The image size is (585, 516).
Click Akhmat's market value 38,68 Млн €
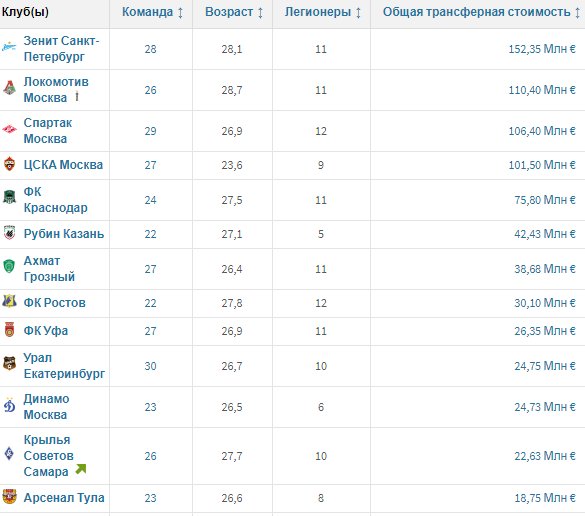point(545,269)
